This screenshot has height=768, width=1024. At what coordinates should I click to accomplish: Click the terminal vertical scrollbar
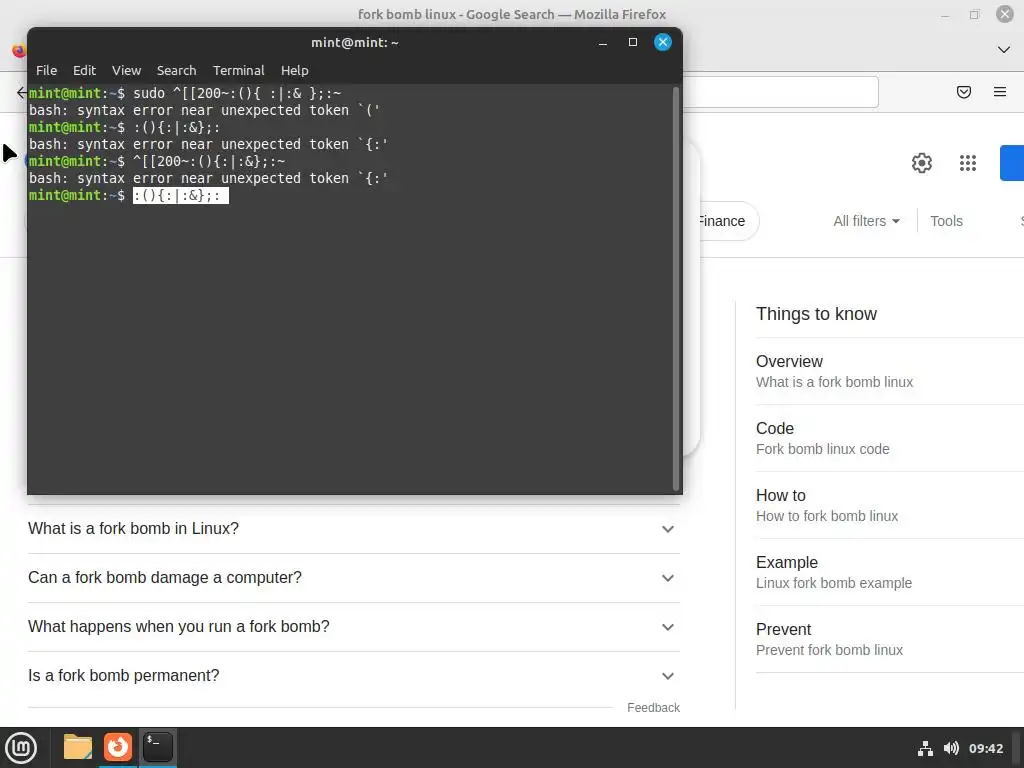(676, 288)
